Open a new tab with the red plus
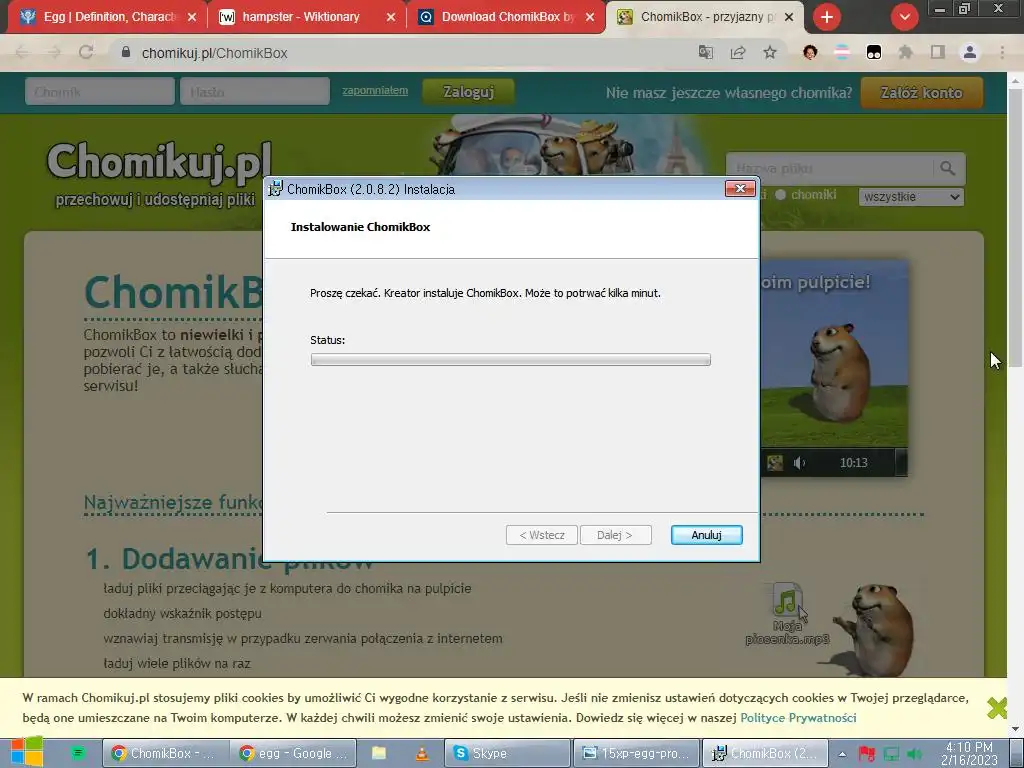This screenshot has width=1024, height=768. click(827, 17)
